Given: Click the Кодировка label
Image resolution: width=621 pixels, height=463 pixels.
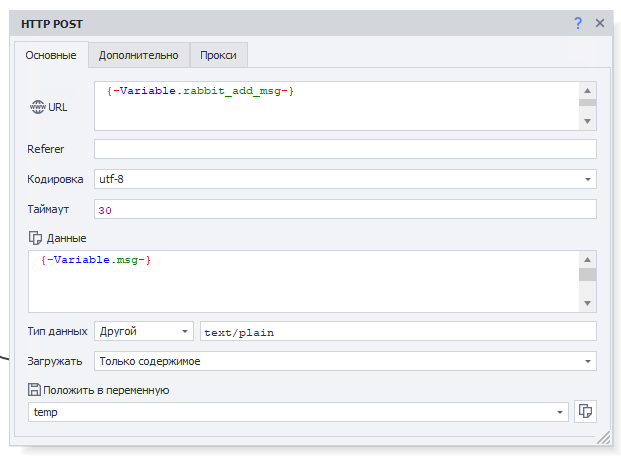Looking at the screenshot, I should pos(55,179).
